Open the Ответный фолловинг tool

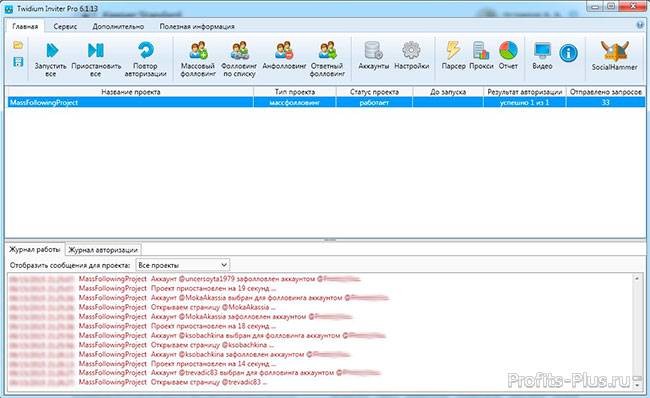pos(327,59)
